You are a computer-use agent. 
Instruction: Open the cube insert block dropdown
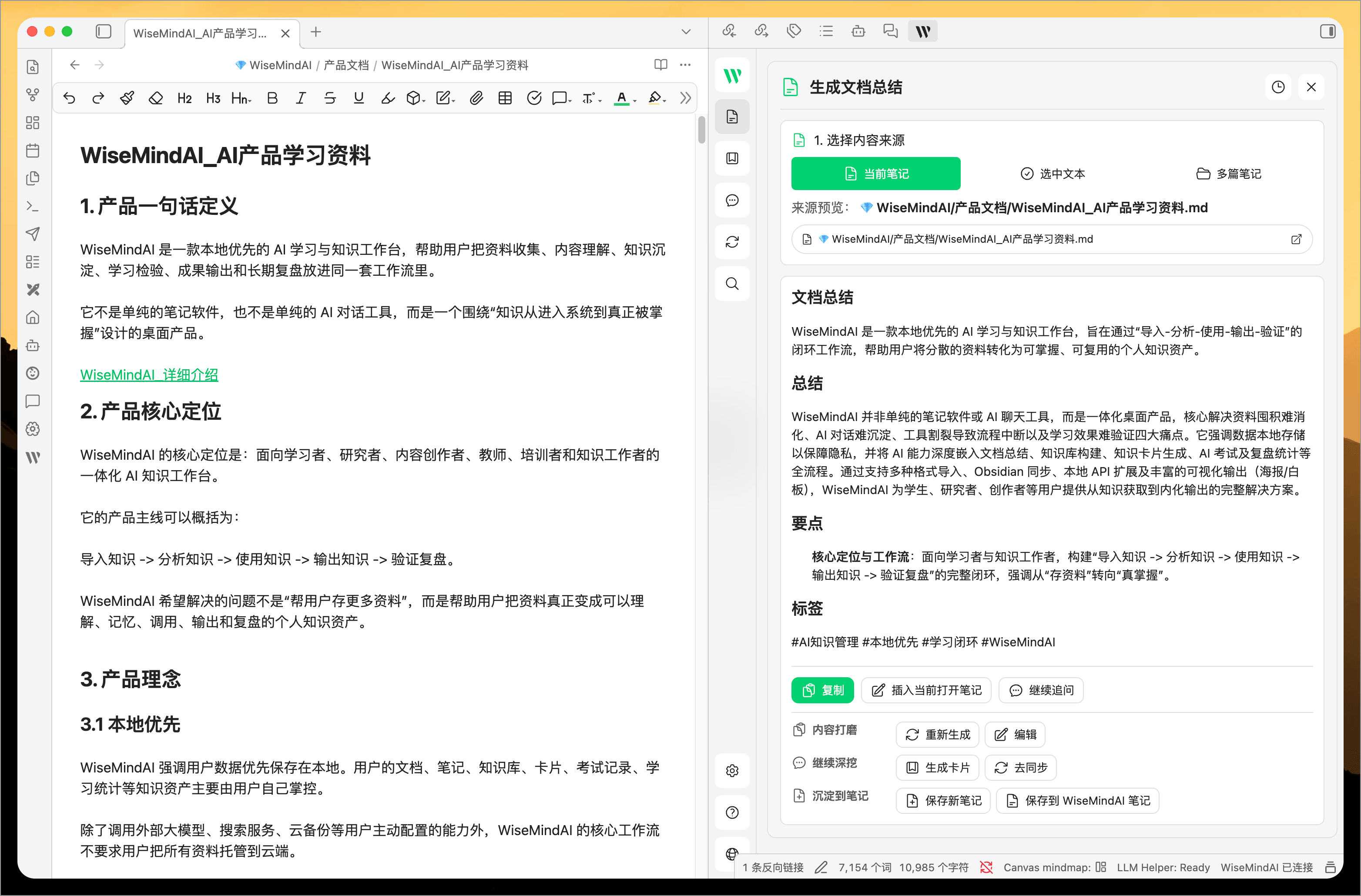click(415, 98)
